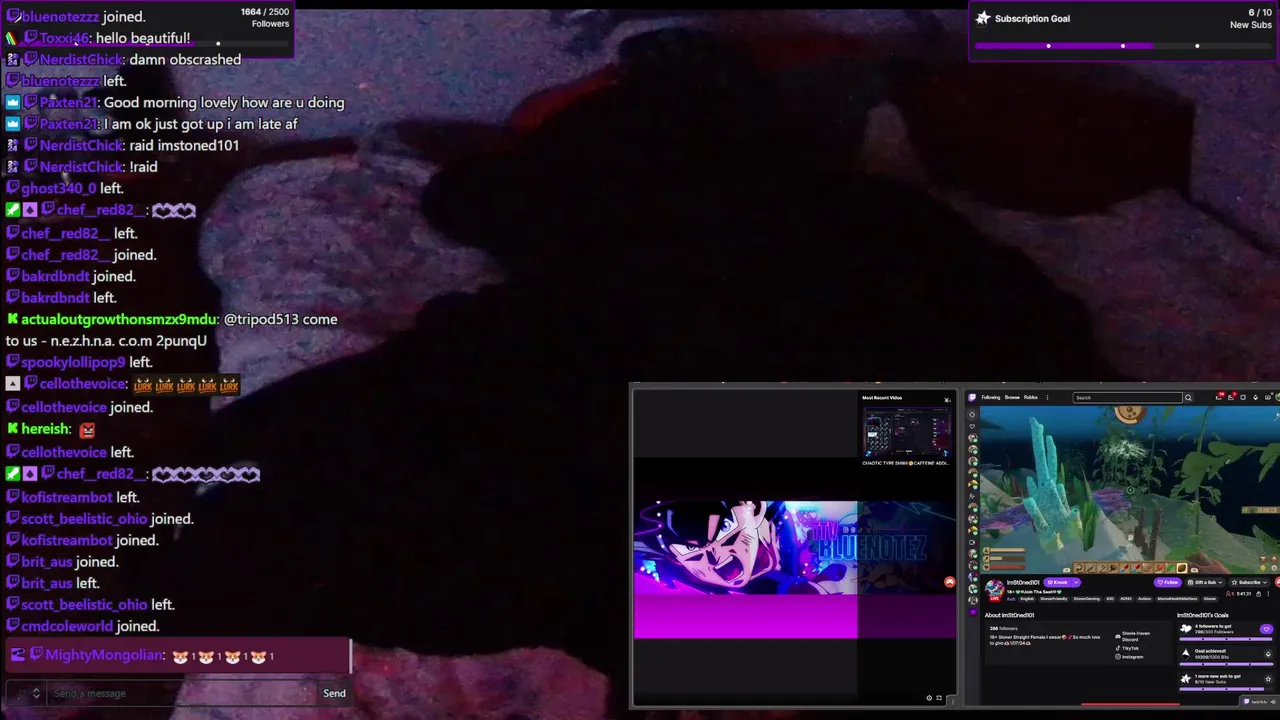Click the red controller icon on banner
Image resolution: width=1280 pixels, height=720 pixels.
949,581
